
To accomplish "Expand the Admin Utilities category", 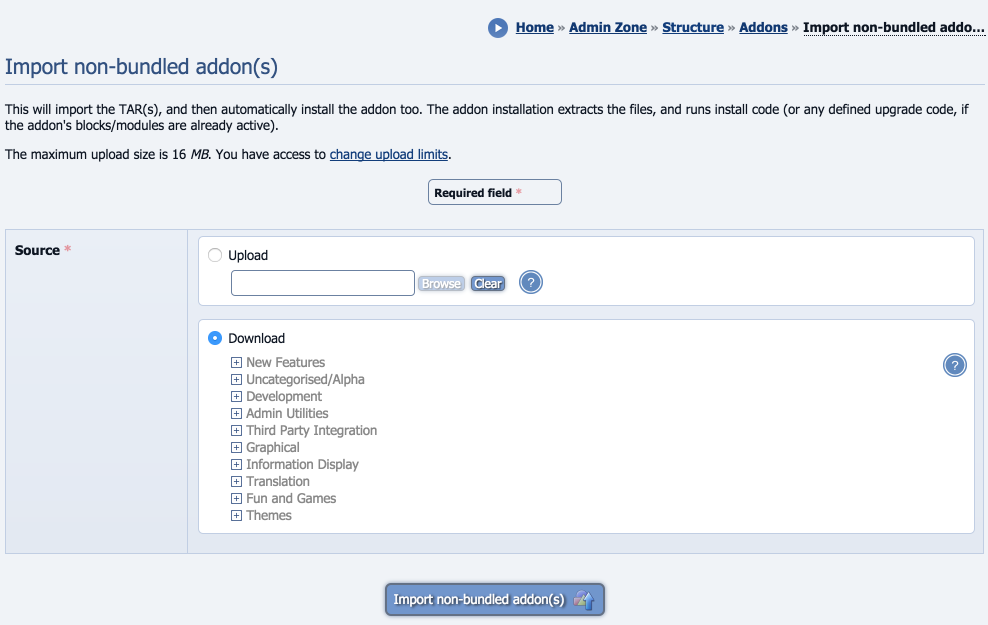I will pos(287,413).
